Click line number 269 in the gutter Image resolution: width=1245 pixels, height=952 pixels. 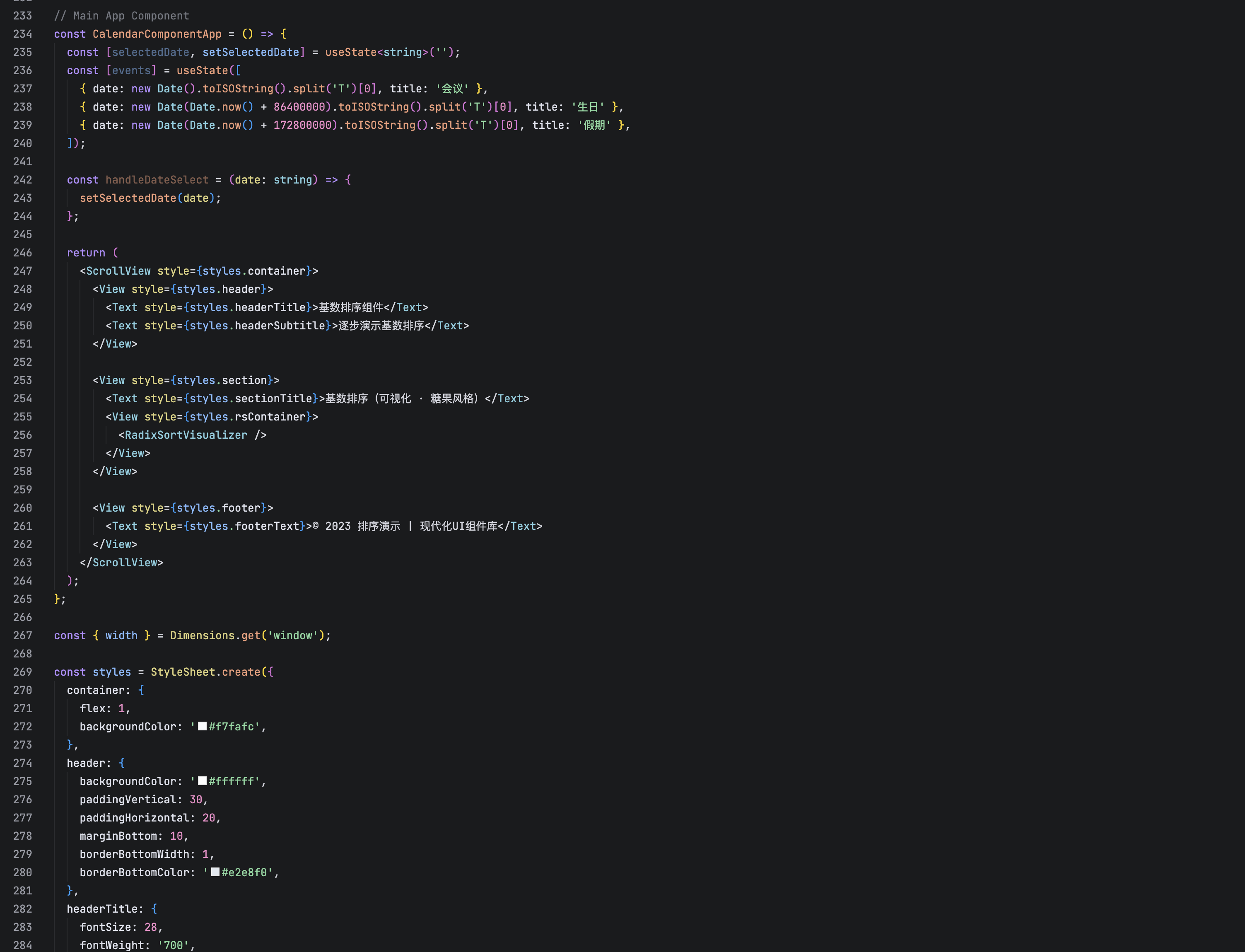(23, 672)
